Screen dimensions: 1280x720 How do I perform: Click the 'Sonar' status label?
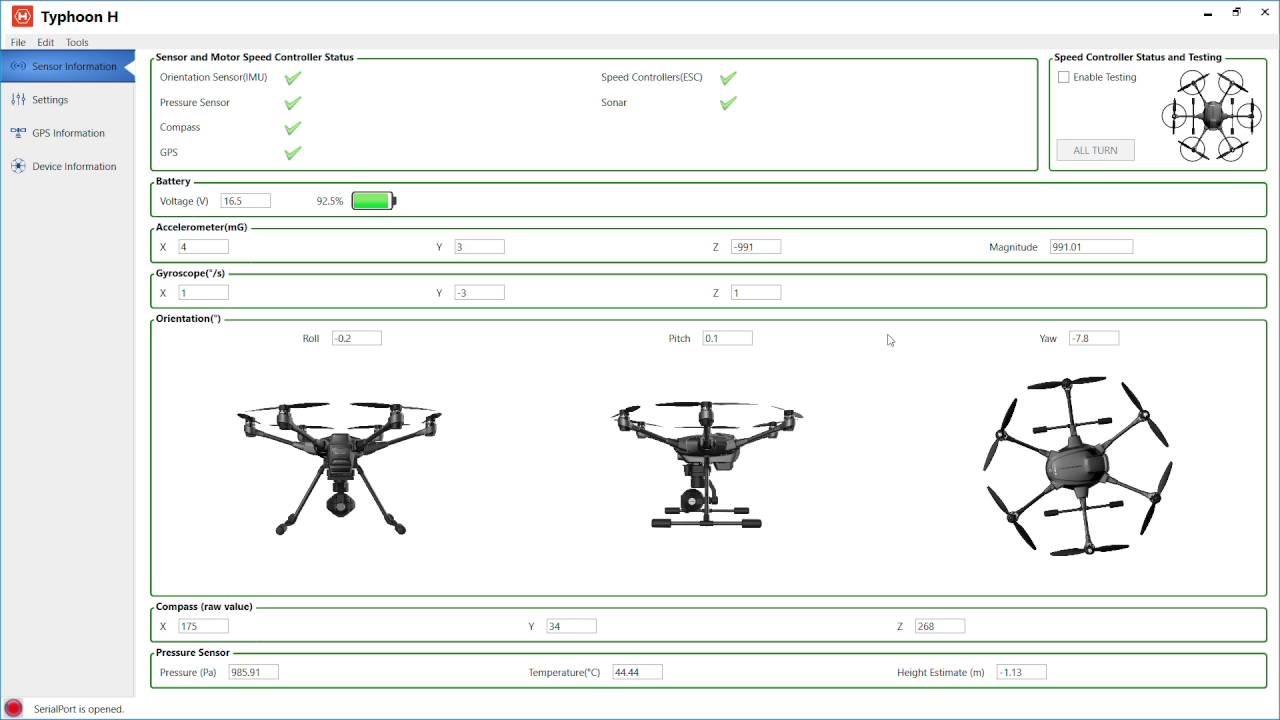pyautogui.click(x=614, y=102)
